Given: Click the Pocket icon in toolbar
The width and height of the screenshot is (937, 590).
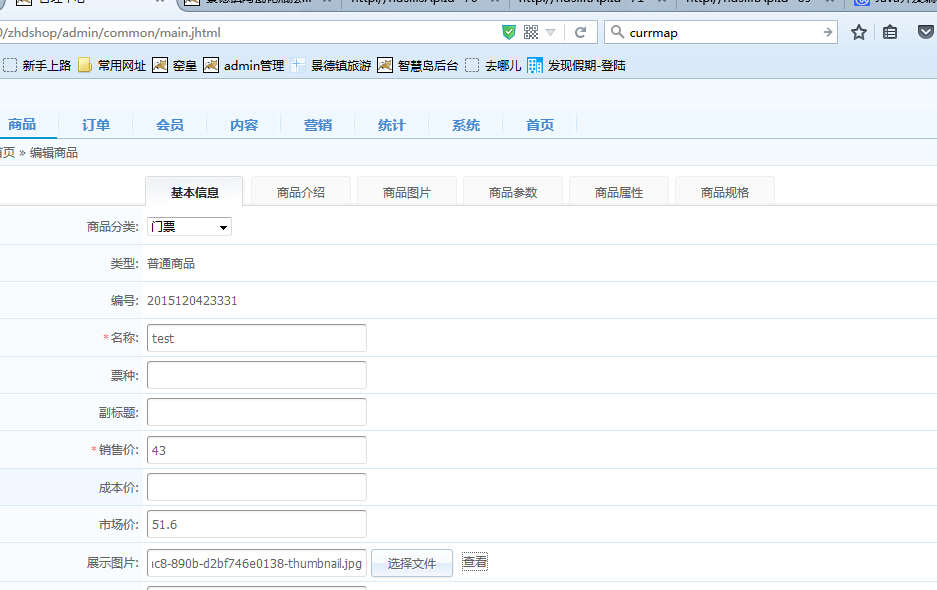Looking at the screenshot, I should 926,32.
